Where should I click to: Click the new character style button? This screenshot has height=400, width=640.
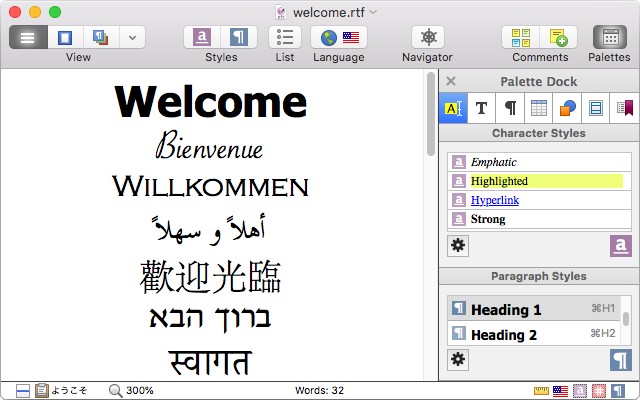[x=621, y=246]
